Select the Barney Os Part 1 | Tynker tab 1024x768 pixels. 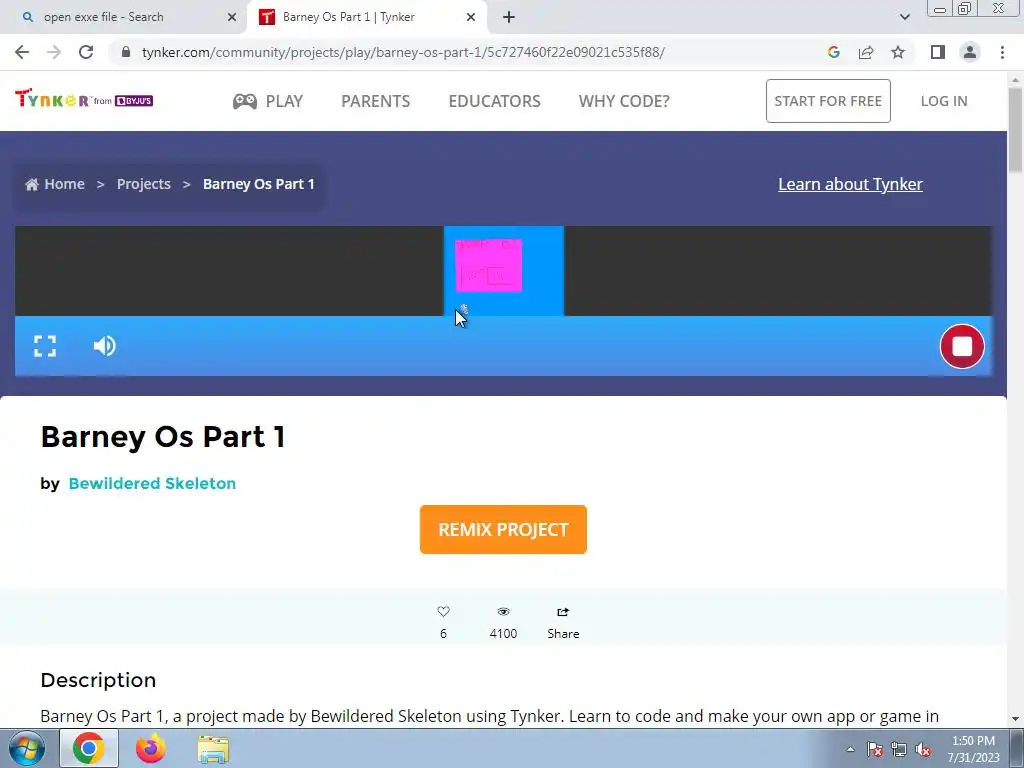[369, 17]
